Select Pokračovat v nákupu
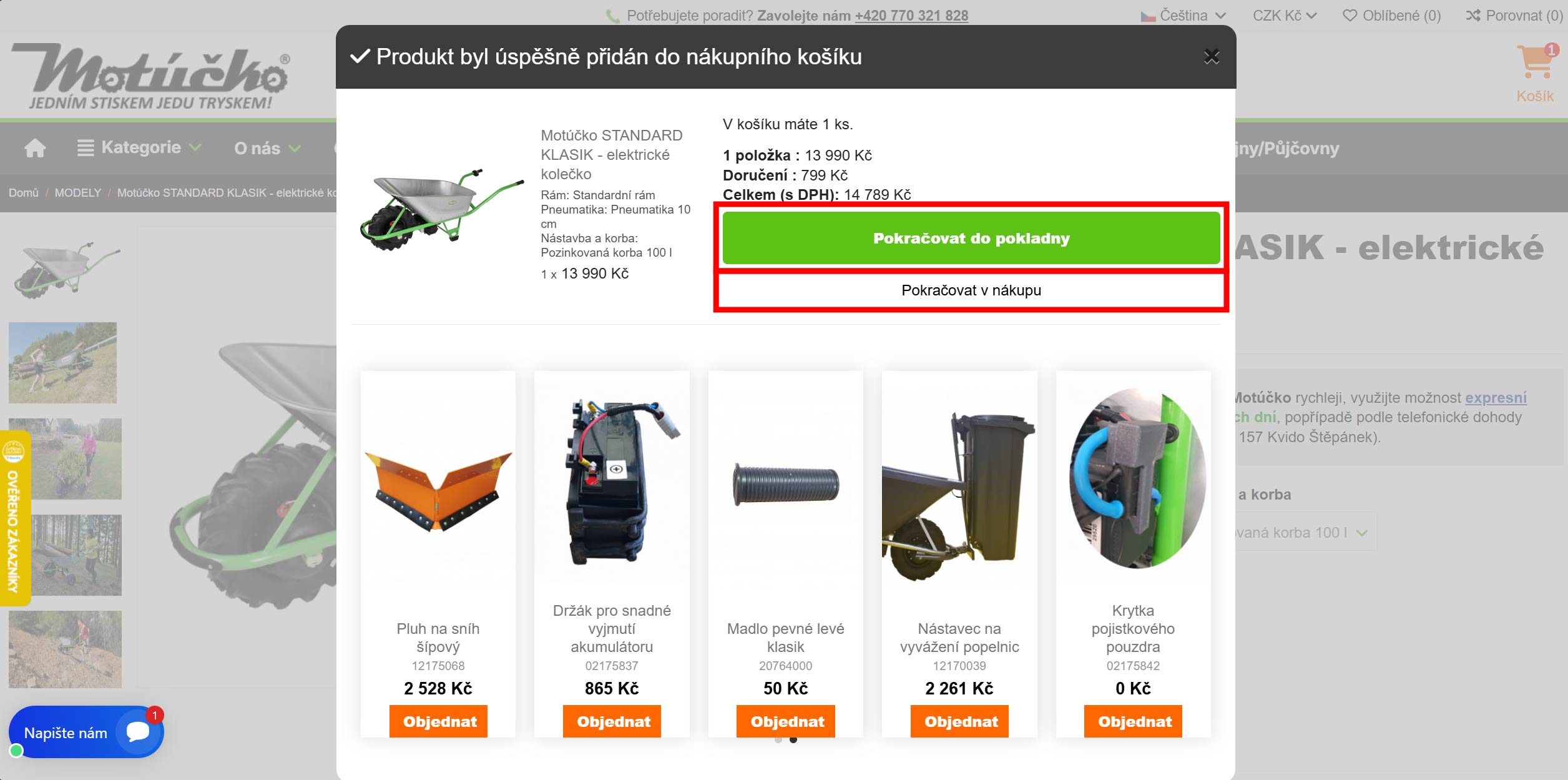This screenshot has height=780, width=1568. click(971, 290)
